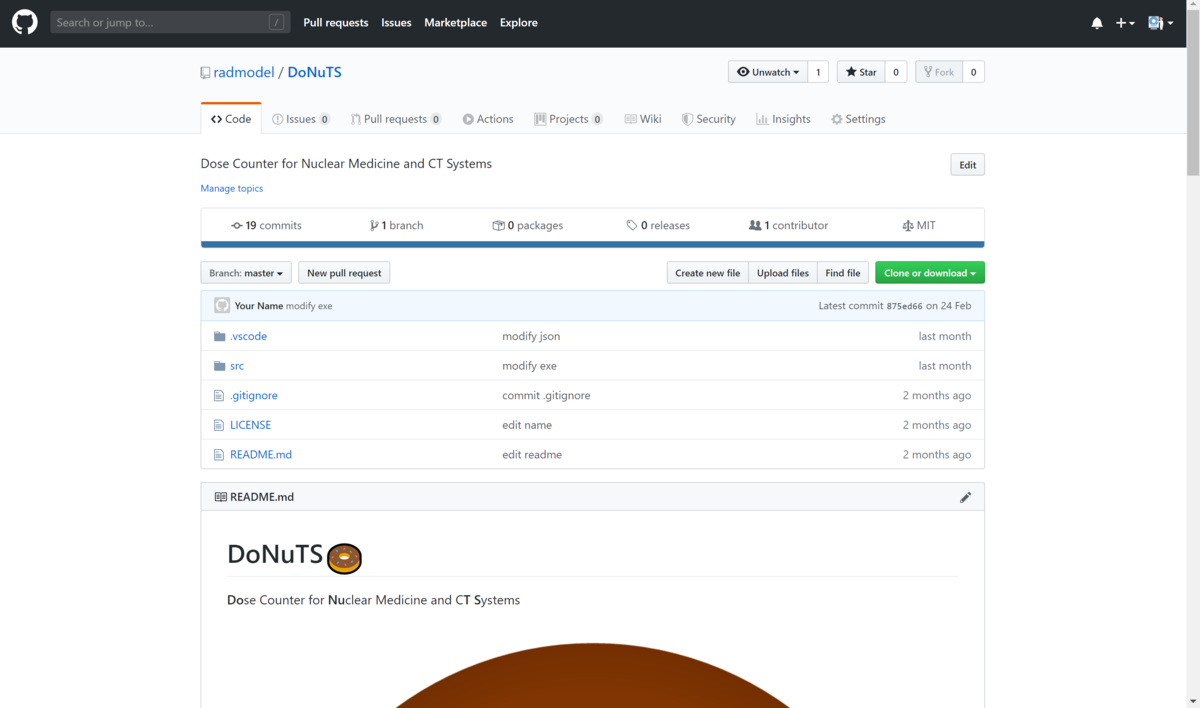
Task: Switch to the Projects tab
Action: point(568,119)
